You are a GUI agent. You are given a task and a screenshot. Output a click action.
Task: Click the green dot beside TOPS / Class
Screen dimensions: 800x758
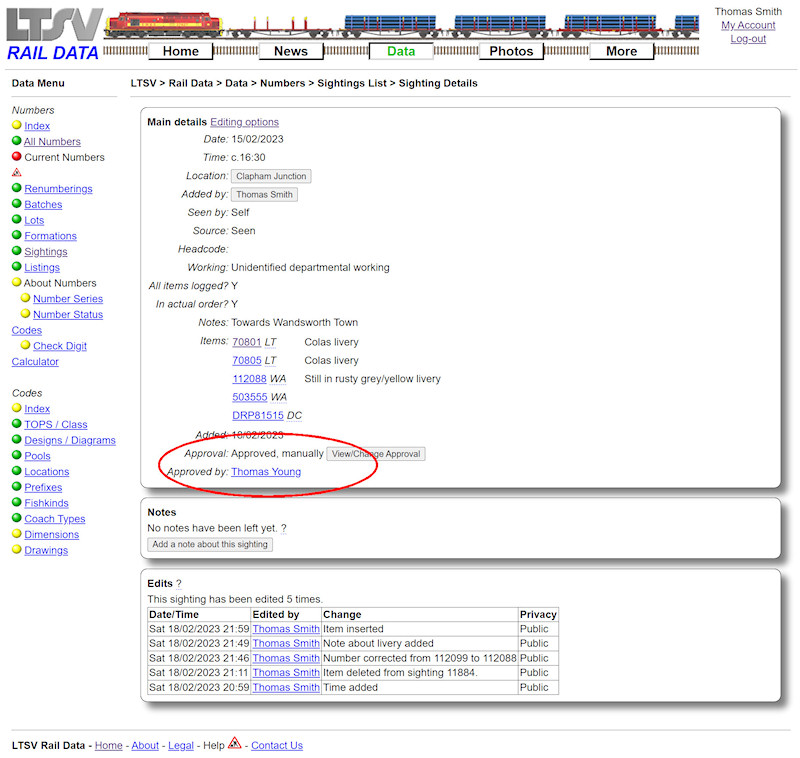16,424
